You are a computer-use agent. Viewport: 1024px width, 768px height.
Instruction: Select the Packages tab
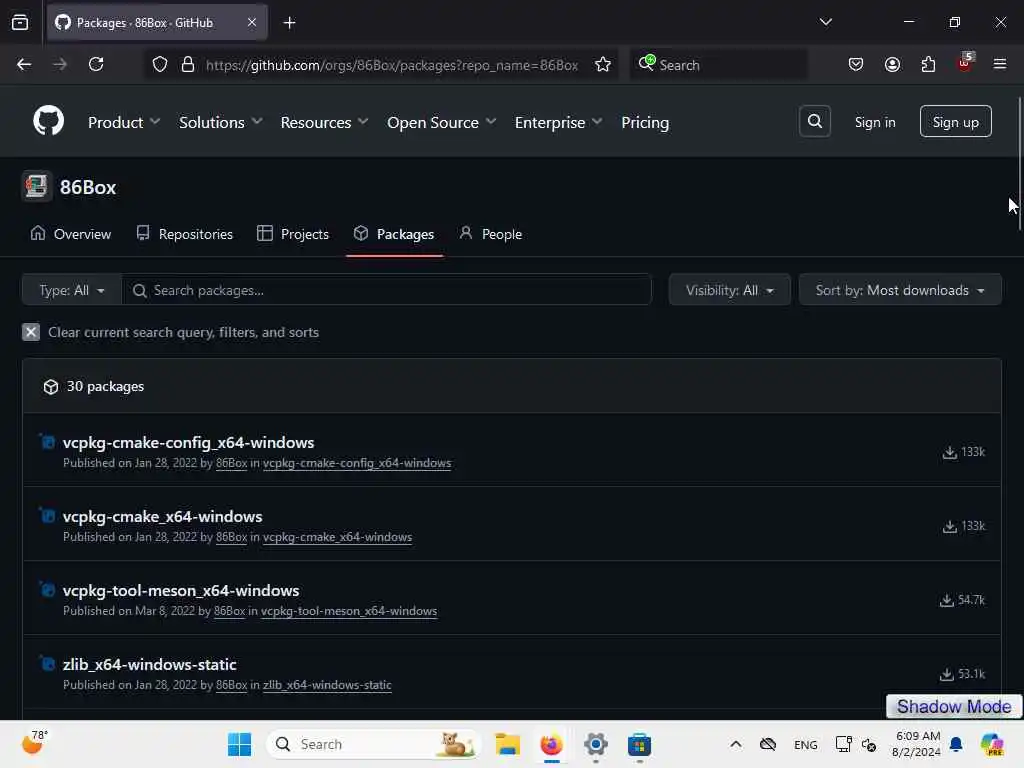(x=394, y=234)
